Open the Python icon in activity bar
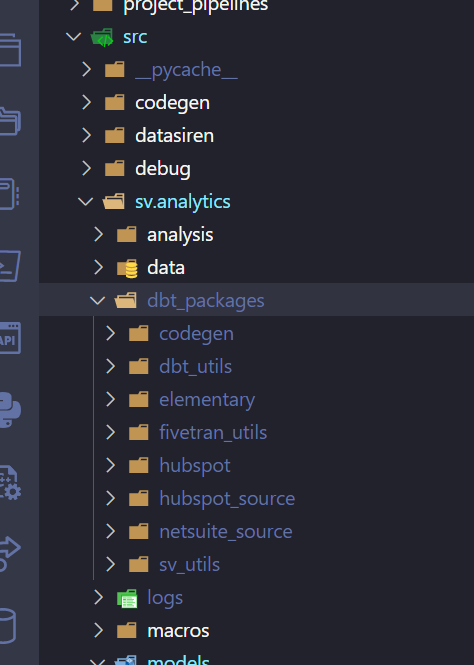Image resolution: width=474 pixels, height=665 pixels. [9, 410]
